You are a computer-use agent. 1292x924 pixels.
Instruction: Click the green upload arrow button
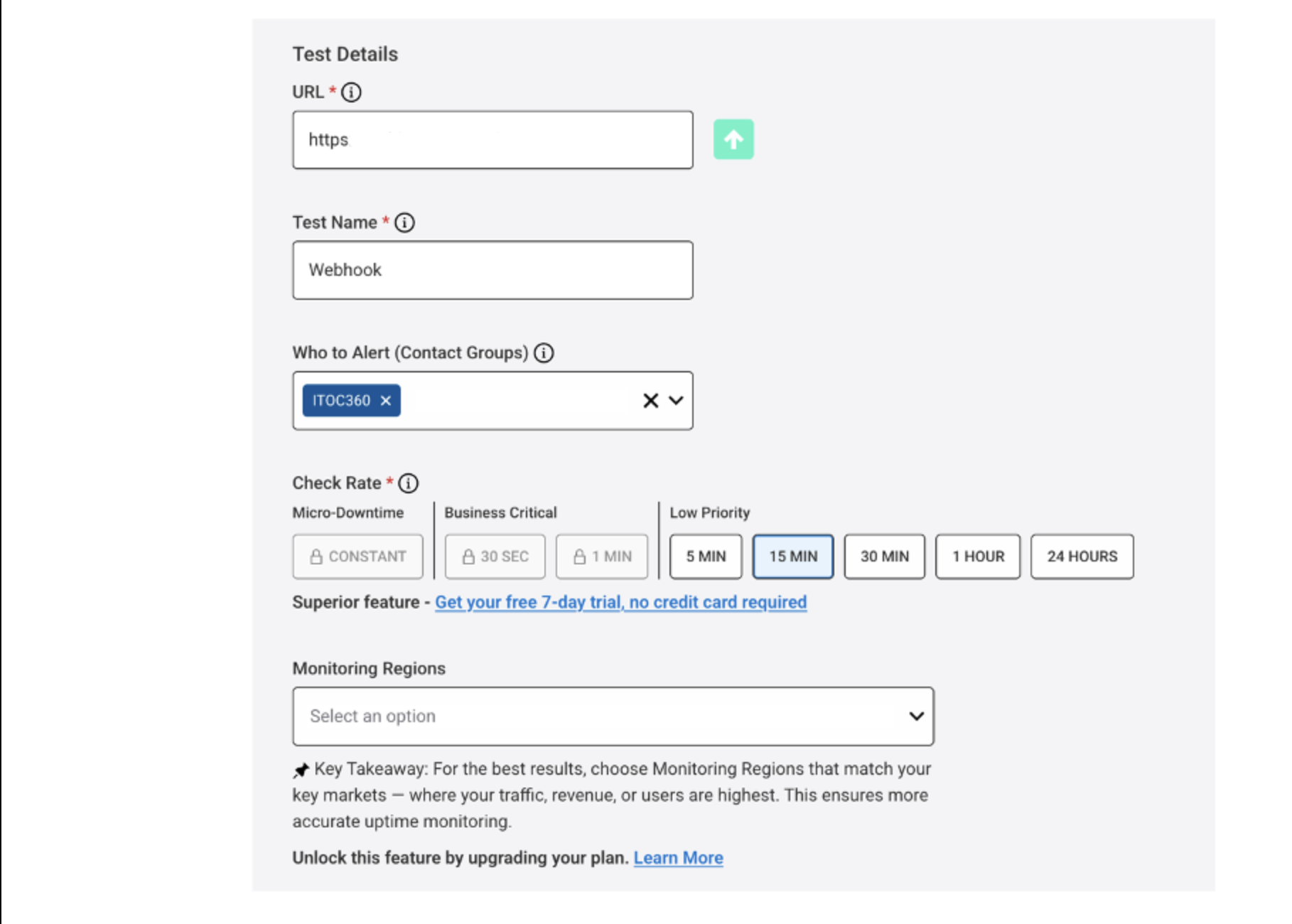tap(733, 139)
